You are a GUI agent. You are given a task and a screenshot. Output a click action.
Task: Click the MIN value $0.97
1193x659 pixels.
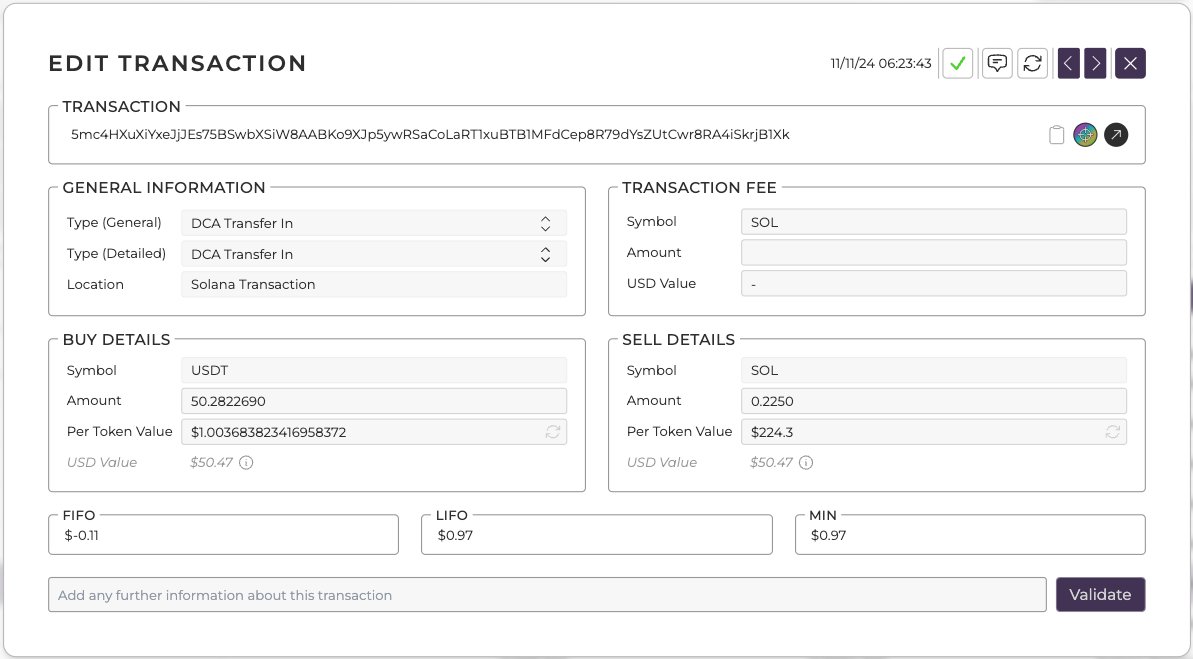pyautogui.click(x=829, y=535)
